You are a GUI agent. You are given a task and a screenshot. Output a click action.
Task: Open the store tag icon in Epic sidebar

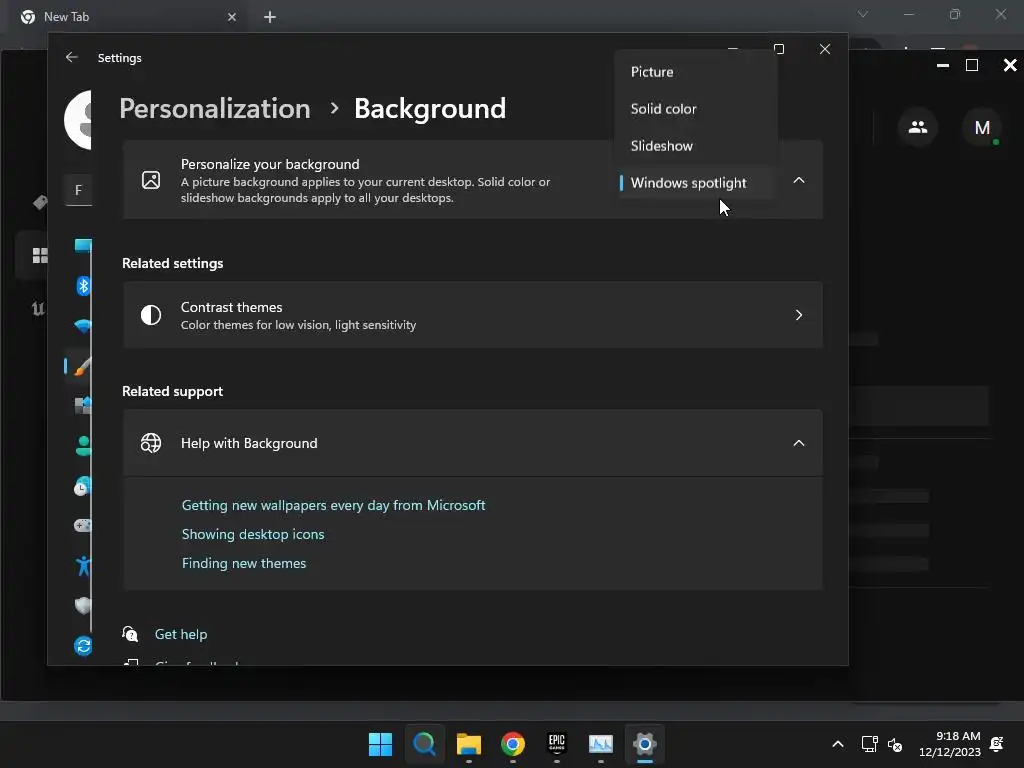pos(40,203)
